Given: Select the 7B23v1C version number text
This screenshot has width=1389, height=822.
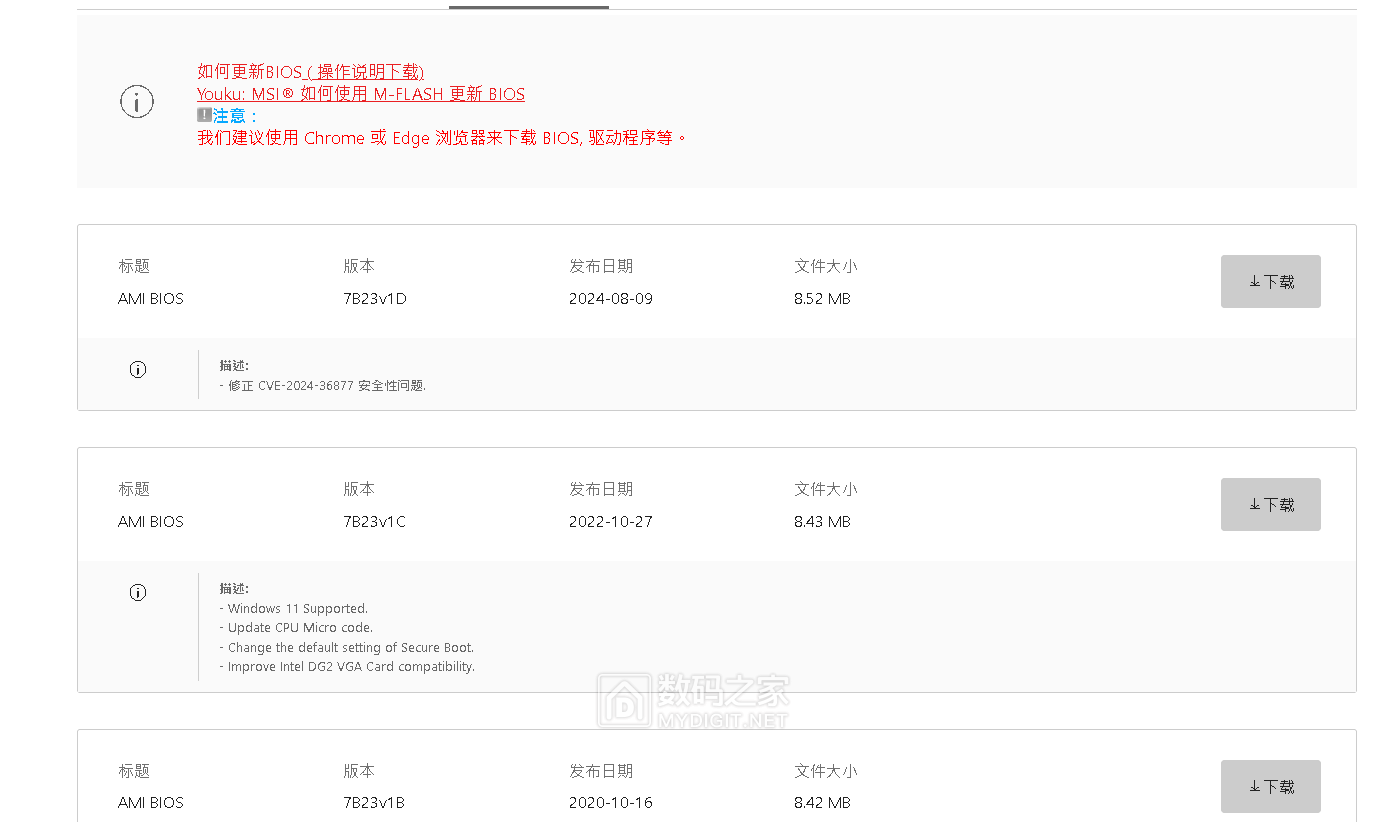Looking at the screenshot, I should 374,522.
